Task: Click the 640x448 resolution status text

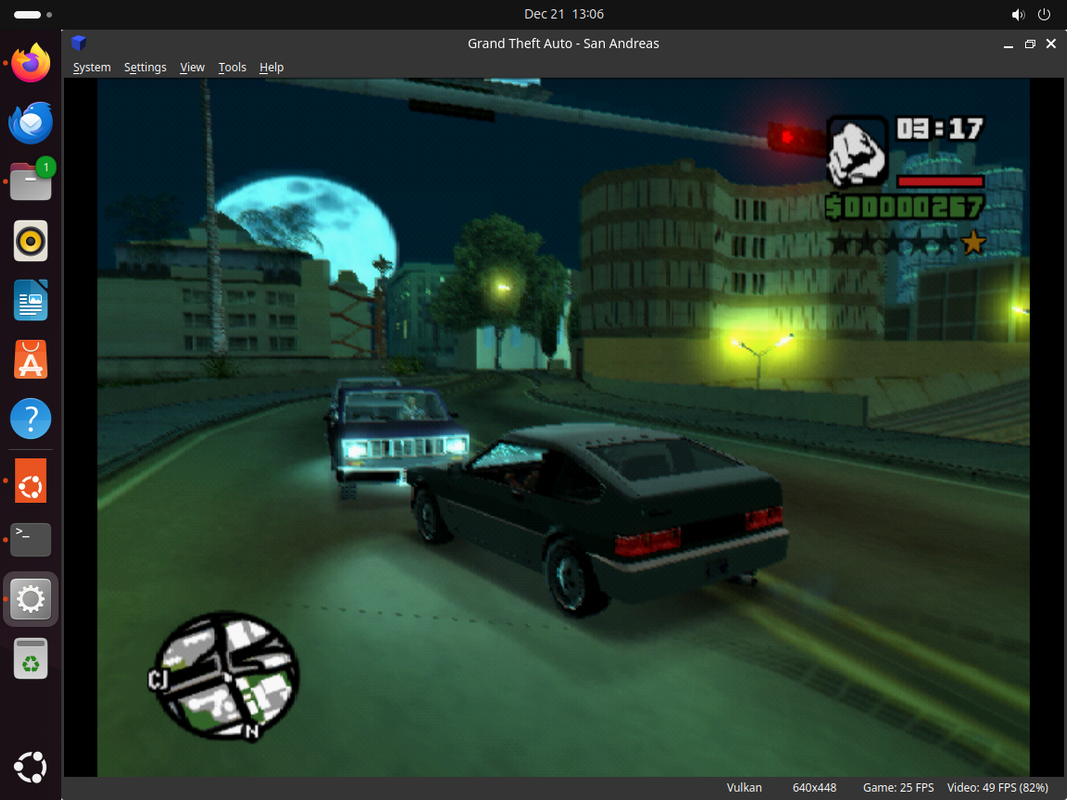Action: tap(814, 787)
